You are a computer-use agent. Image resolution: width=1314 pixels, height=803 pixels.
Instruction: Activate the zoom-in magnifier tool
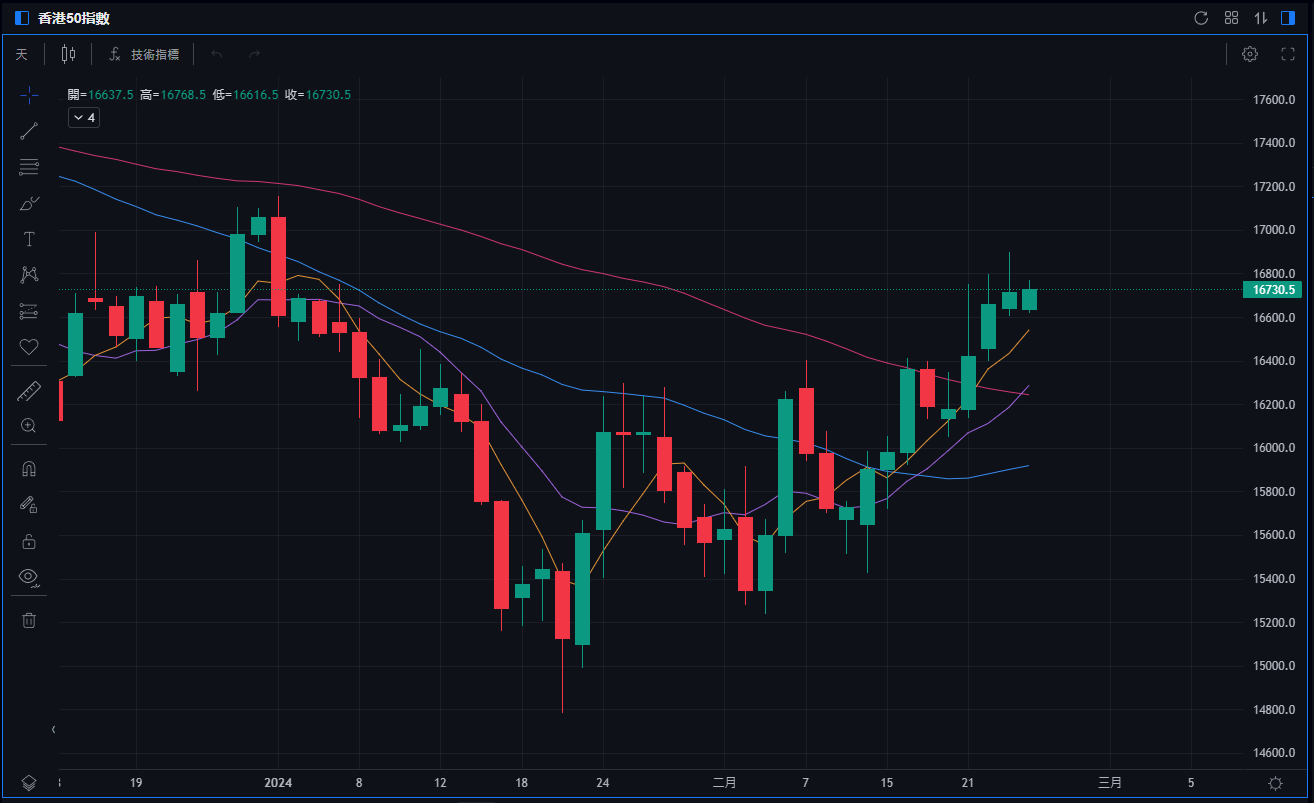(29, 425)
